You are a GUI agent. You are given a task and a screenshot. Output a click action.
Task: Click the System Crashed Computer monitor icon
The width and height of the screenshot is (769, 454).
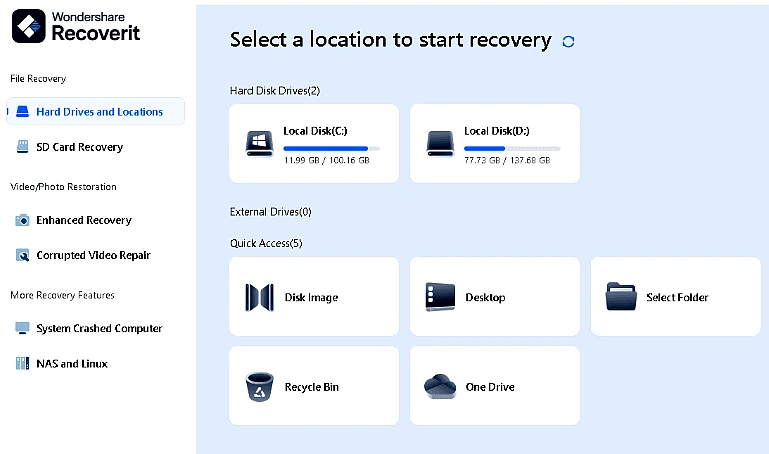point(23,328)
